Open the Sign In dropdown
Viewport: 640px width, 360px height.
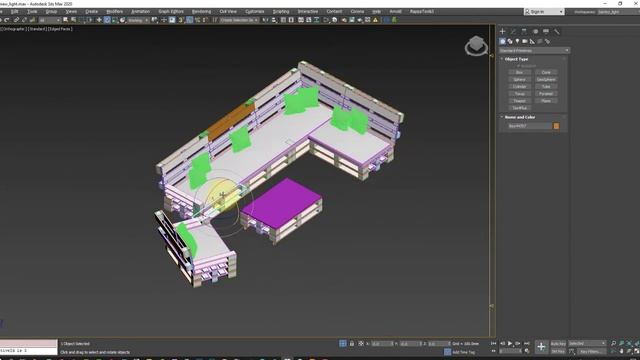544,12
